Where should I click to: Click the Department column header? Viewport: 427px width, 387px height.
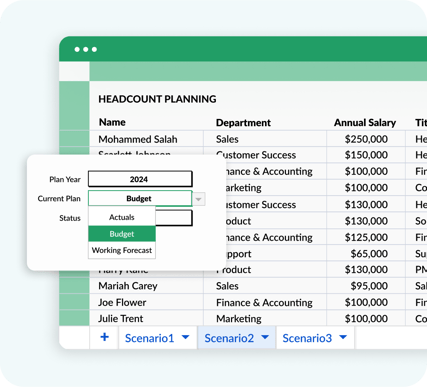pos(243,123)
